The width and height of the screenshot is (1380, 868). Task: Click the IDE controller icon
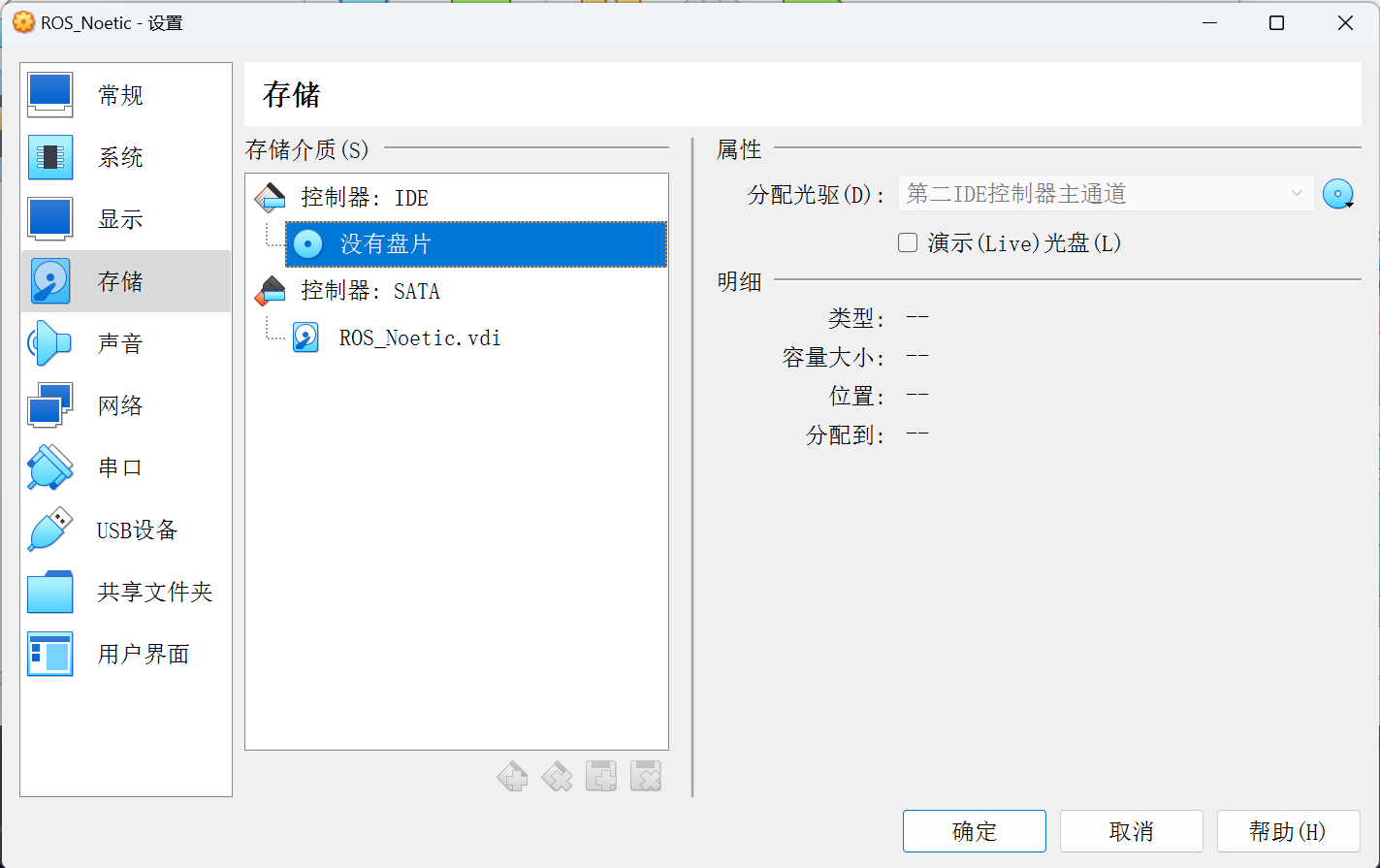coord(271,198)
